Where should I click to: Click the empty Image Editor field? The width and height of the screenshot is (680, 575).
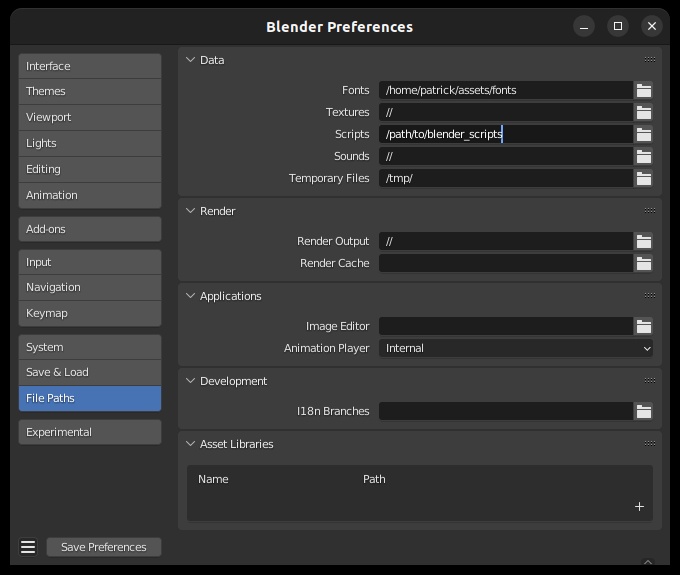tap(506, 326)
